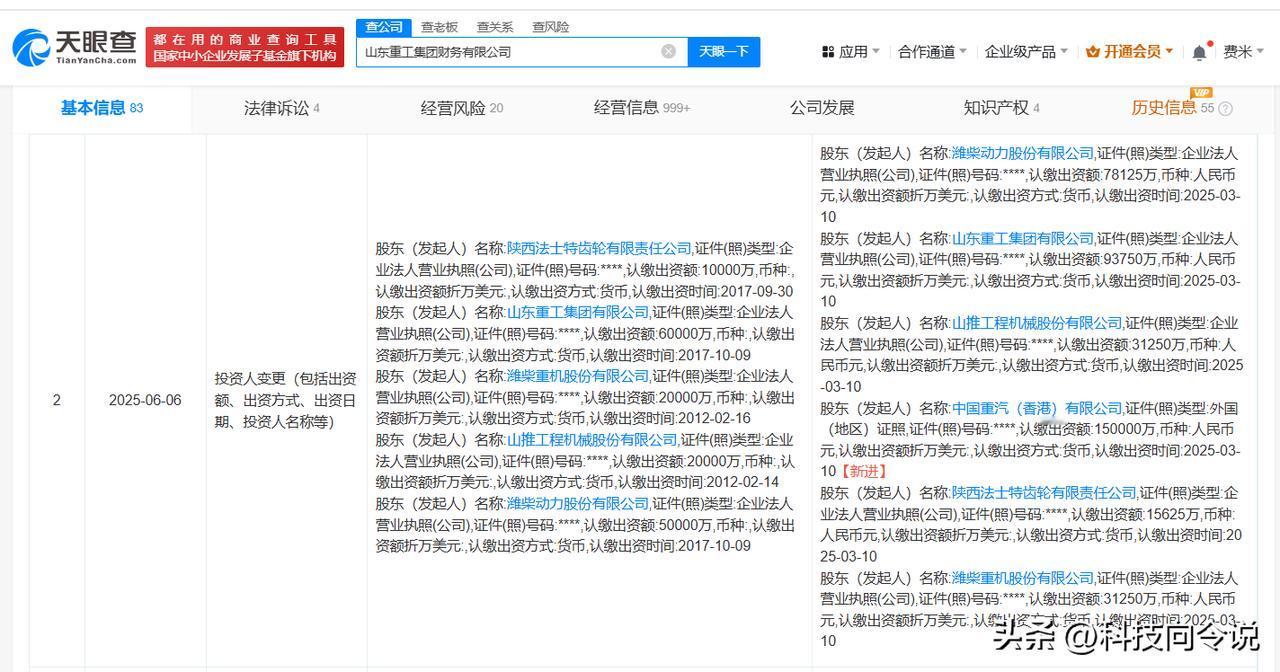Click the red government fund banner
Image resolution: width=1280 pixels, height=672 pixels.
click(x=245, y=47)
